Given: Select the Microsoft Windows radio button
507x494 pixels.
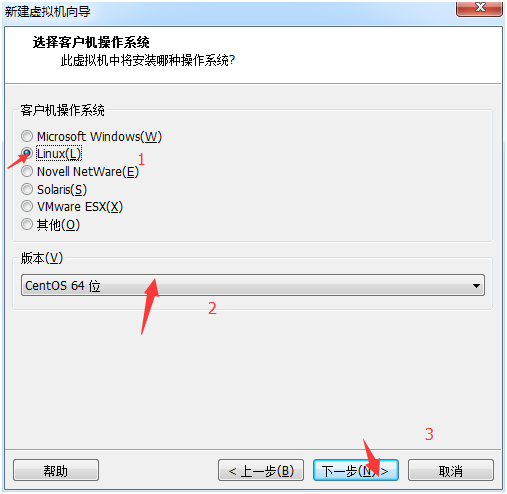Looking at the screenshot, I should (27, 136).
